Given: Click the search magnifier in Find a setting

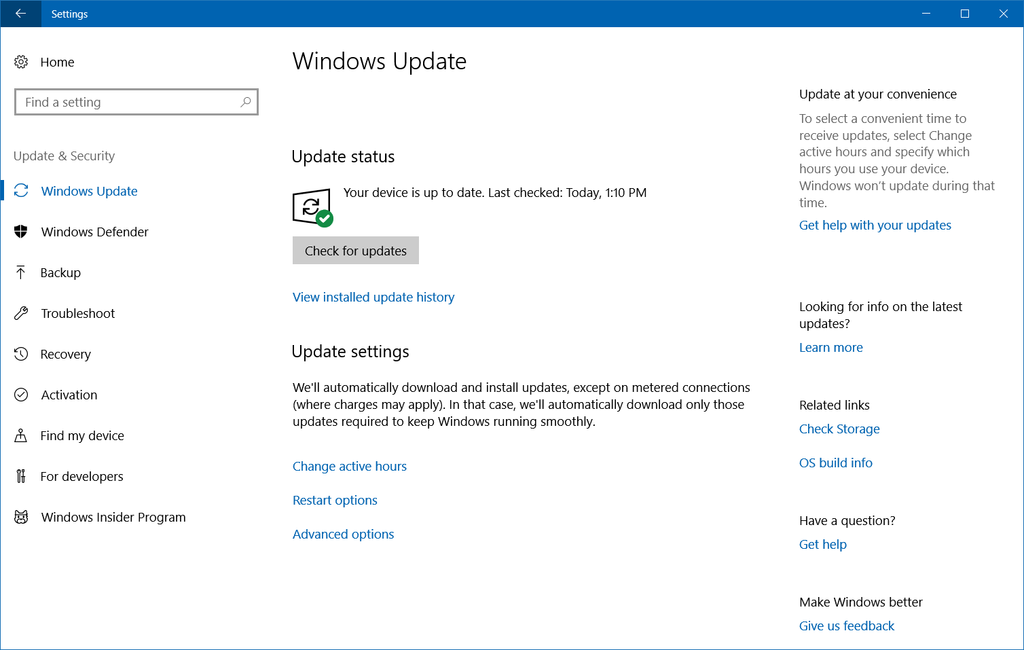Looking at the screenshot, I should coord(246,102).
